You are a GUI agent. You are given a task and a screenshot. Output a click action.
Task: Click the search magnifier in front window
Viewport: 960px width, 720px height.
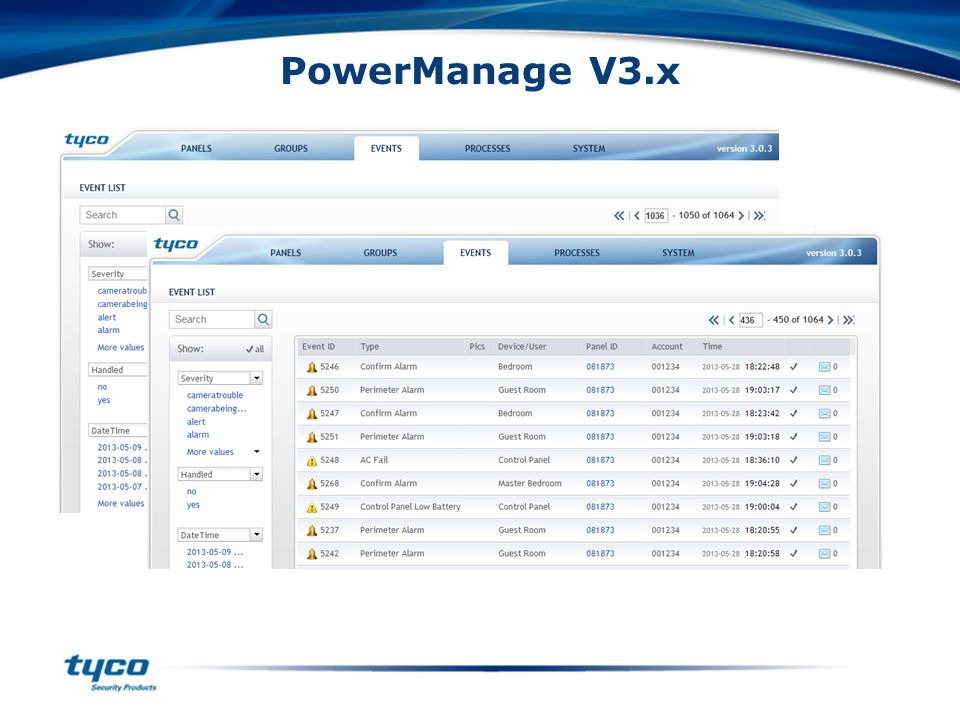(263, 319)
